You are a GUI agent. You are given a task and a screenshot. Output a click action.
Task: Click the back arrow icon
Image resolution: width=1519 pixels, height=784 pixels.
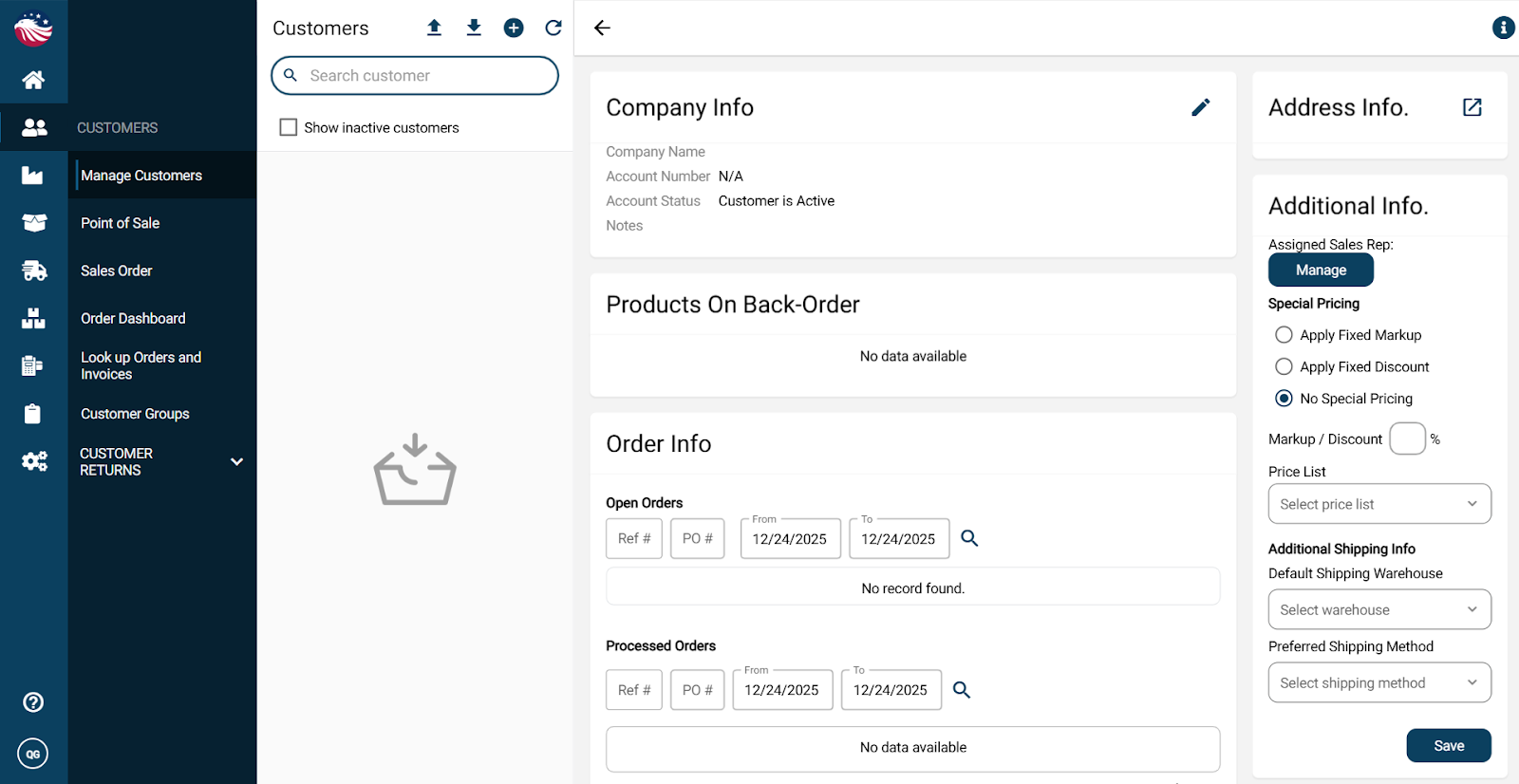click(602, 28)
